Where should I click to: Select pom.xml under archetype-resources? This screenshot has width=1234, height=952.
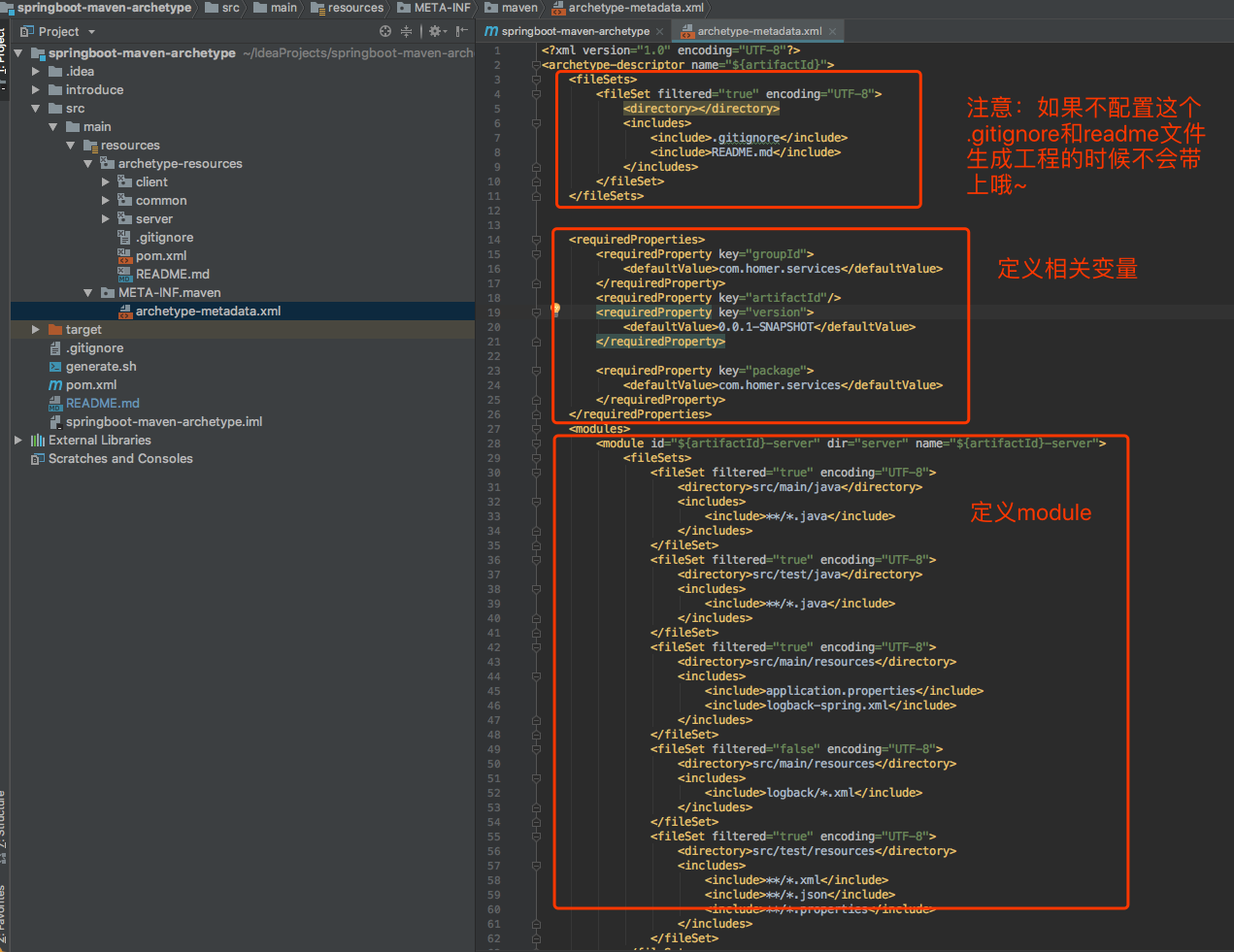[x=152, y=256]
